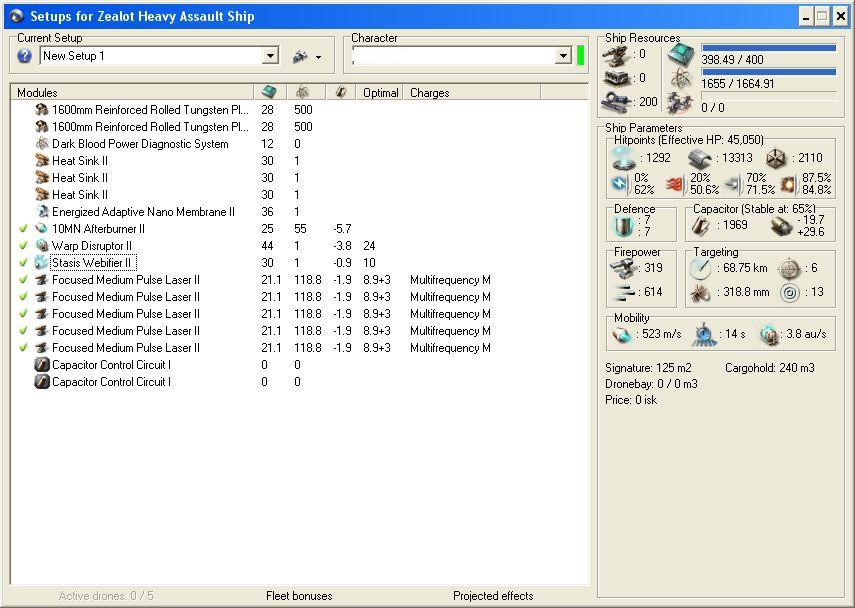Select the second Capacitor Control Circuit I row
855x608 pixels.
pos(299,382)
